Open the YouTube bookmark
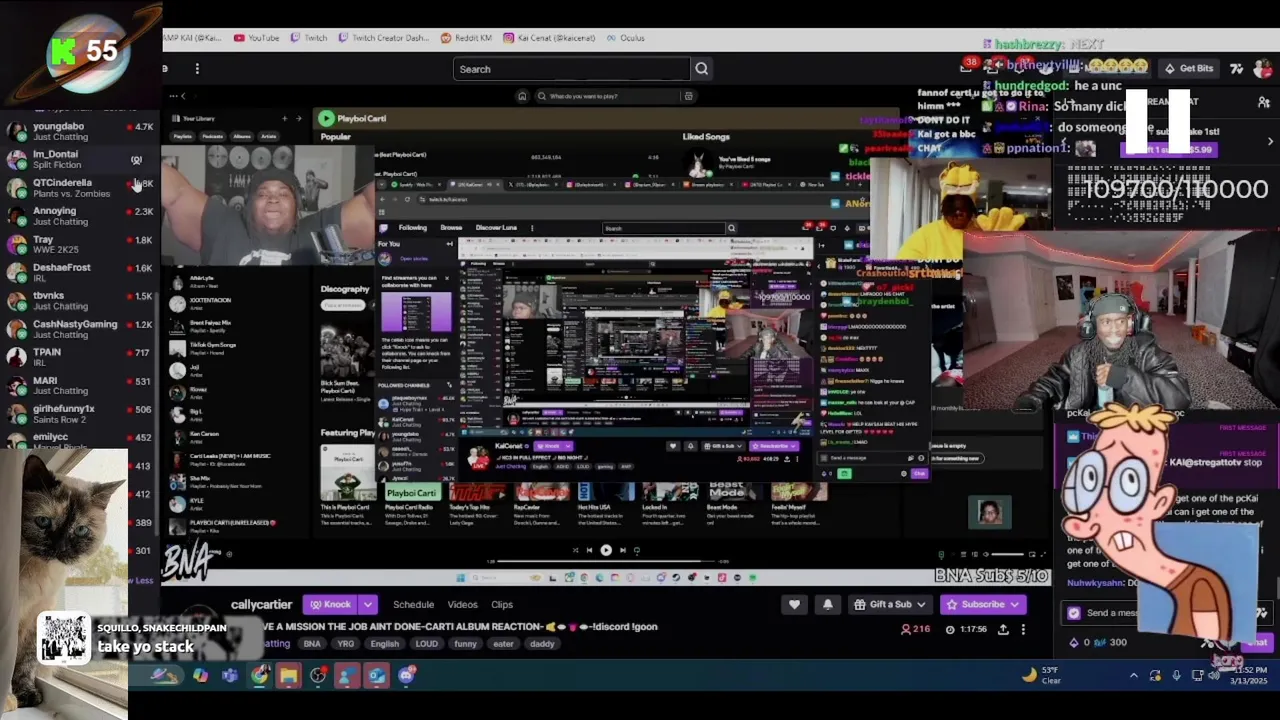 pos(257,38)
